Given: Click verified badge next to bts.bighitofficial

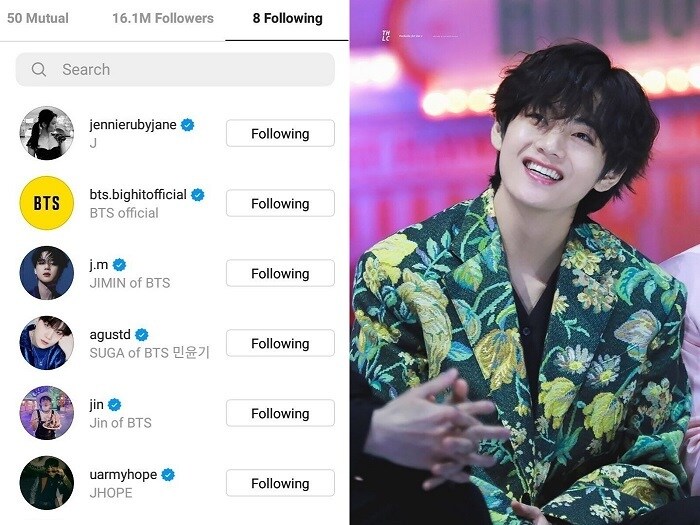Looking at the screenshot, I should click(x=198, y=195).
